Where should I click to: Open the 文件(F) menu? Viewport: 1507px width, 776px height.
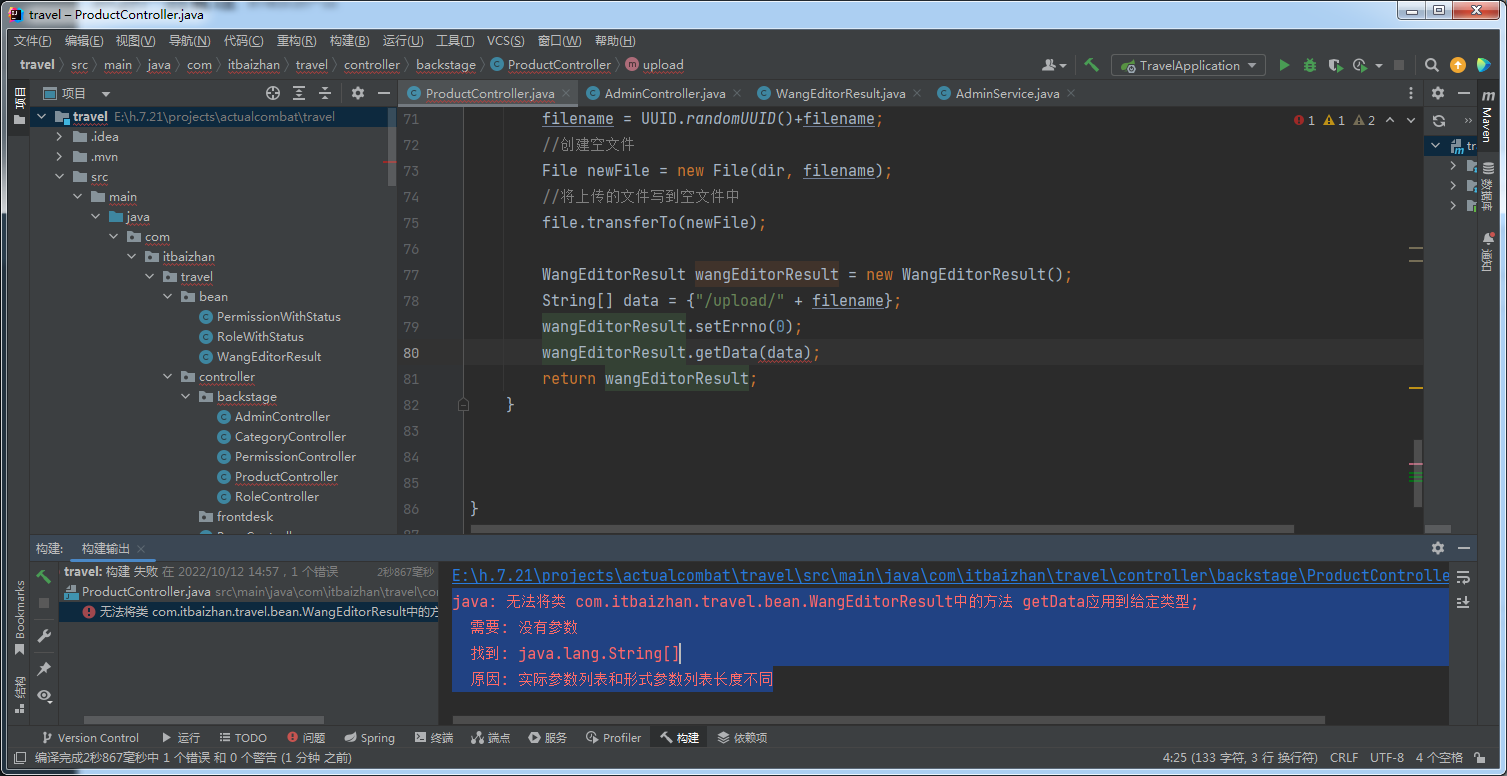click(33, 41)
